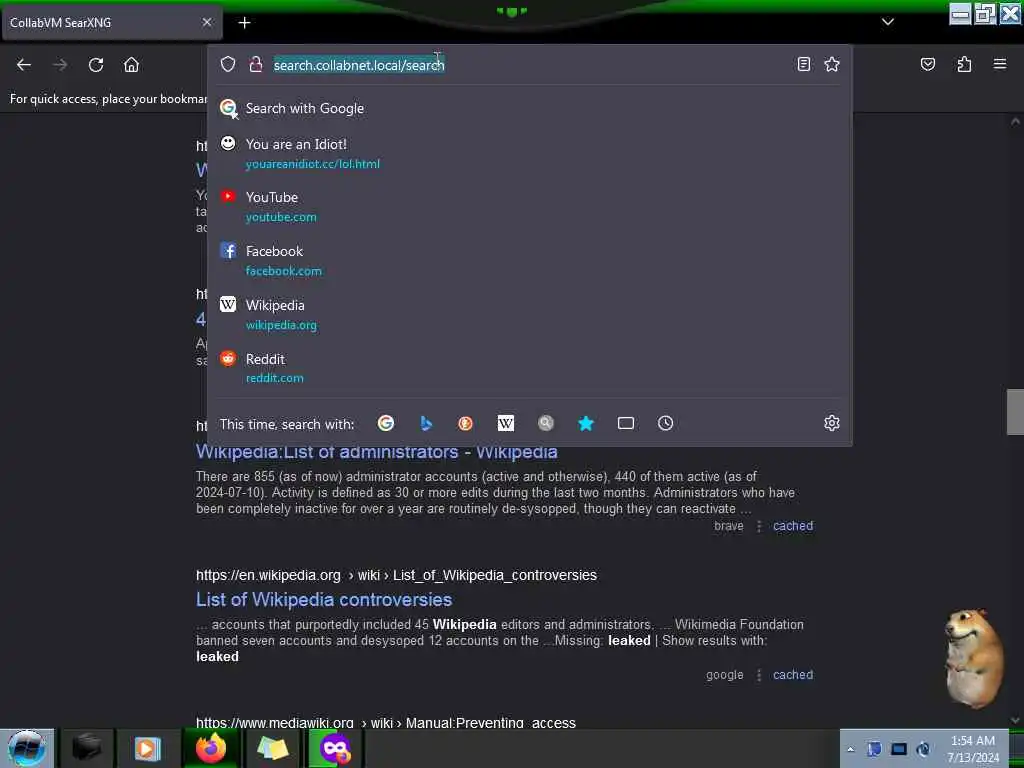Click the hamster figure on the desktop
The image size is (1024, 768).
point(974,658)
